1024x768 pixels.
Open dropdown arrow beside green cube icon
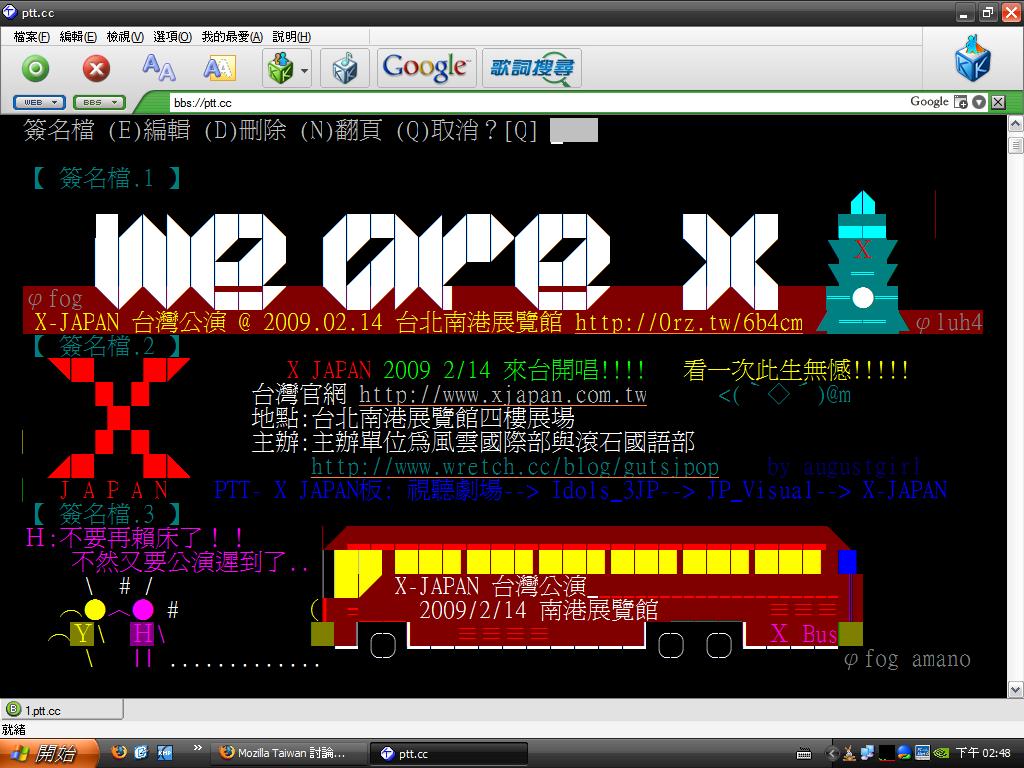pos(304,69)
